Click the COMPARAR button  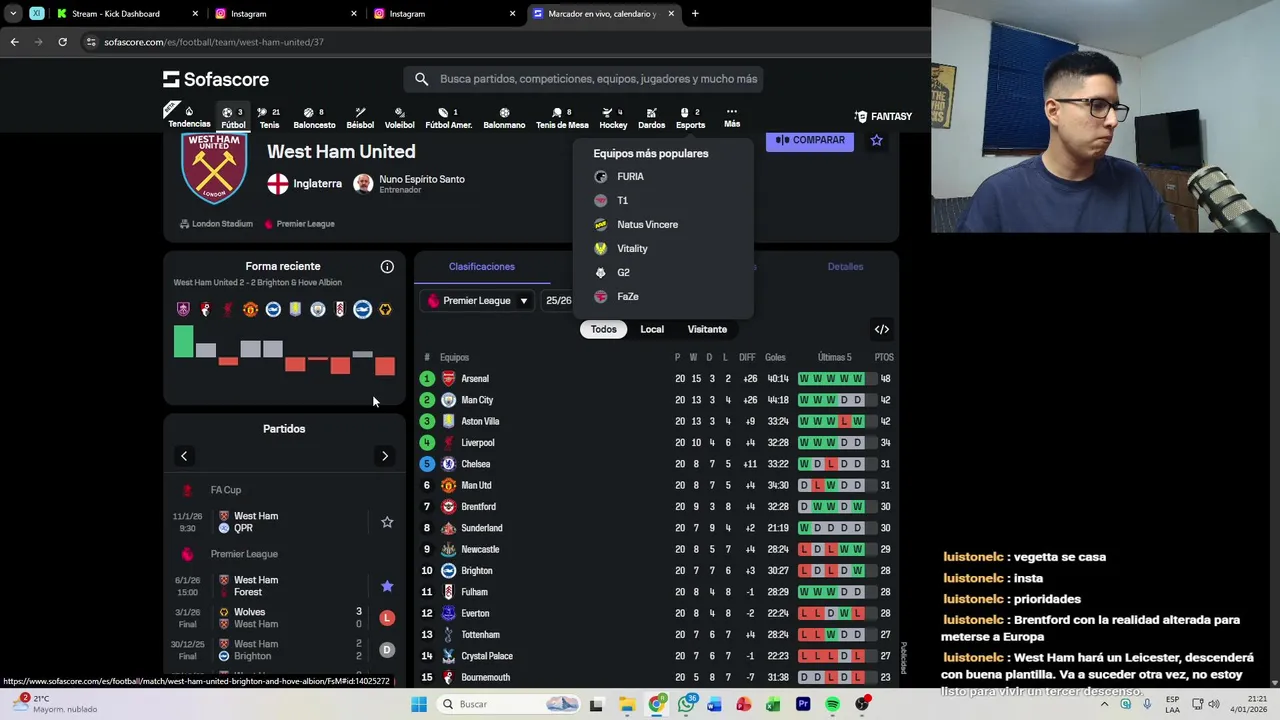[810, 140]
